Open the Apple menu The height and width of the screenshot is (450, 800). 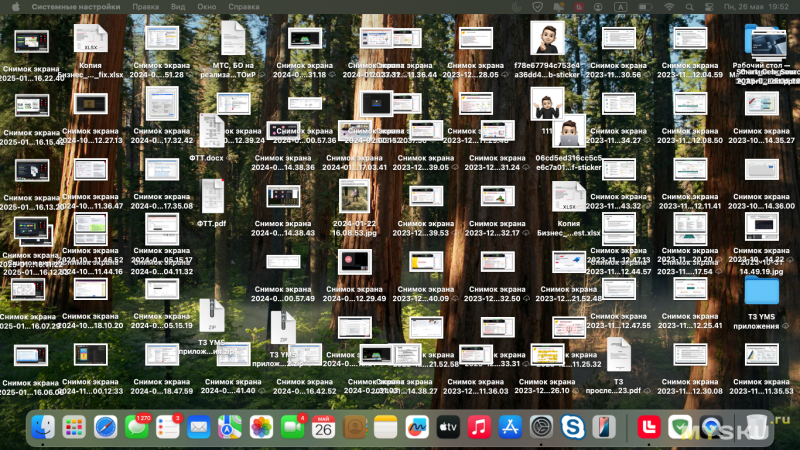click(16, 7)
